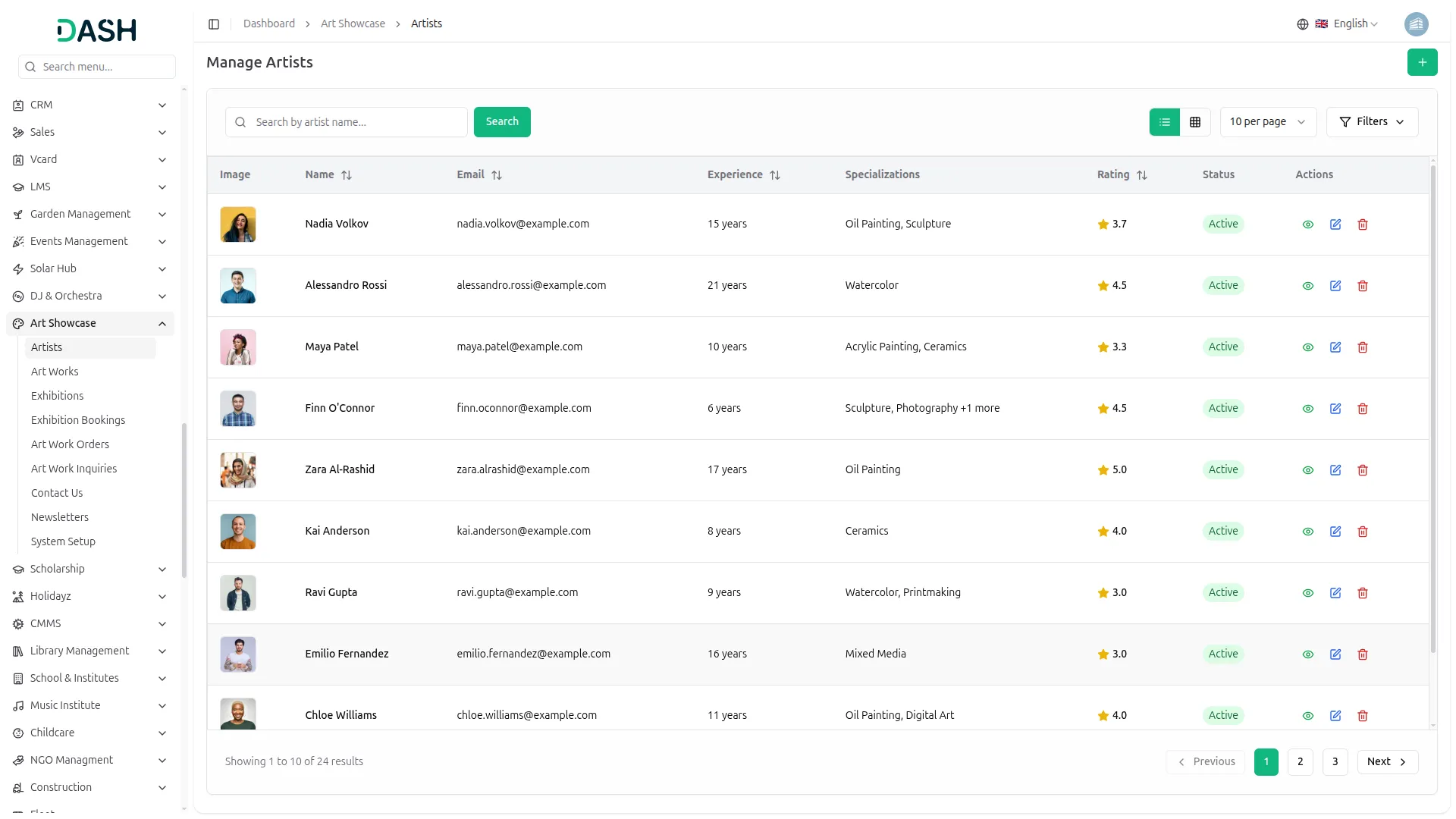
Task: Switch to list view layout
Action: point(1165,122)
